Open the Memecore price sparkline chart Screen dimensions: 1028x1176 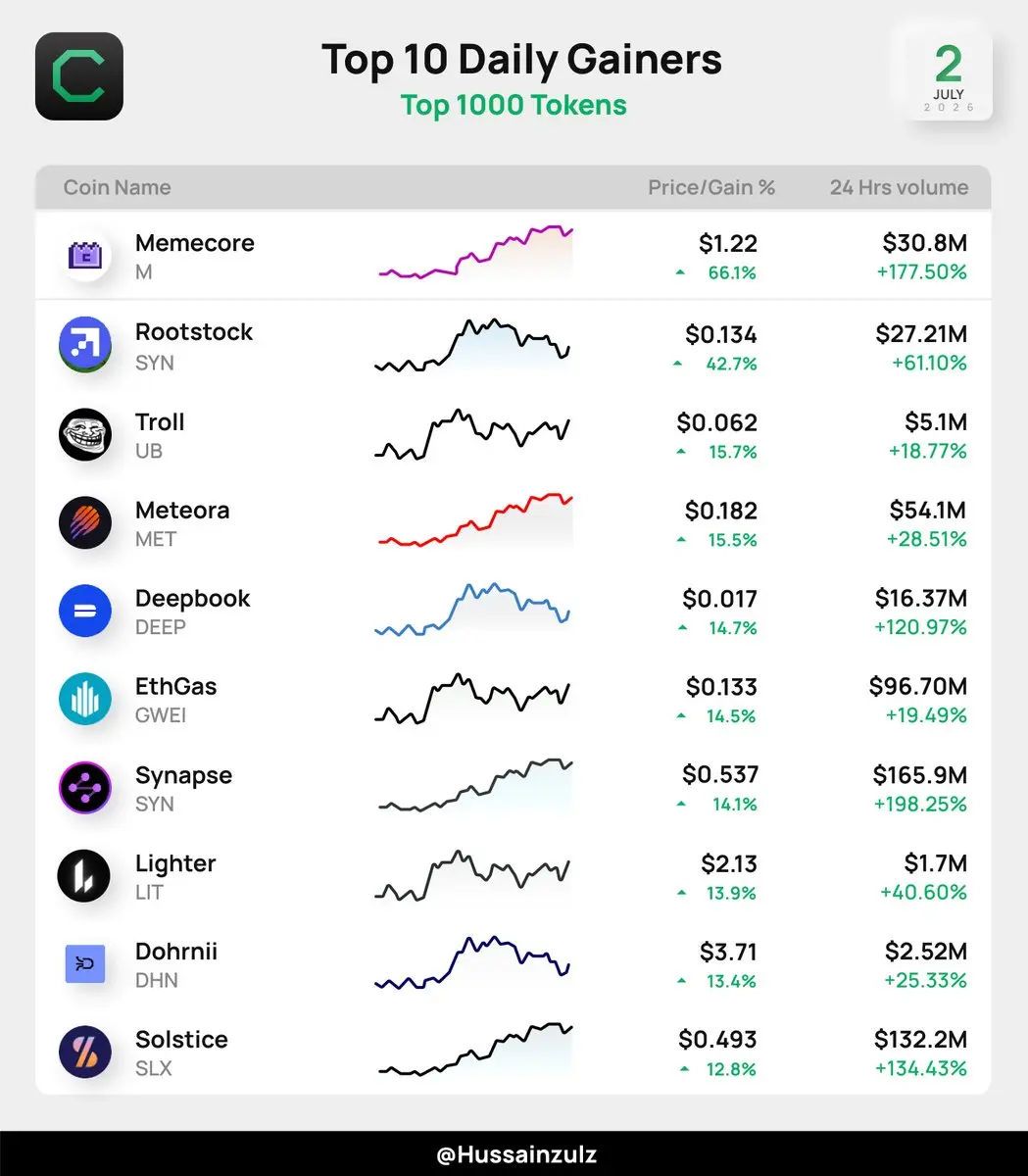[475, 253]
